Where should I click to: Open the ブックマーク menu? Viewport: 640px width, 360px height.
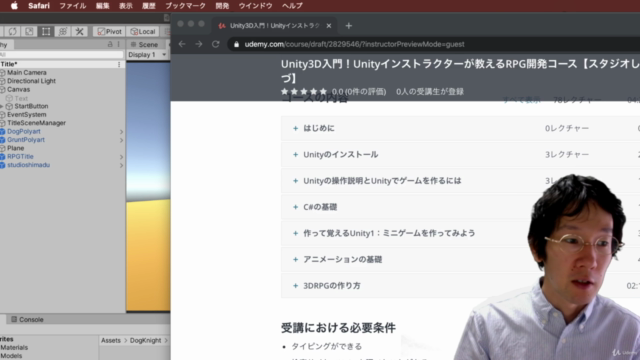pos(185,6)
